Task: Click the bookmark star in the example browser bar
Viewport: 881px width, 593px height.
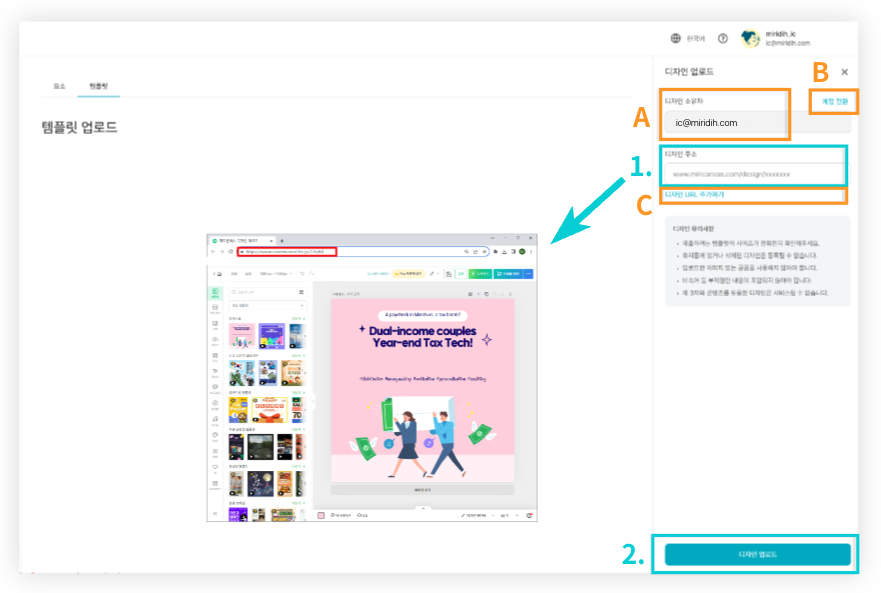Action: pos(485,250)
